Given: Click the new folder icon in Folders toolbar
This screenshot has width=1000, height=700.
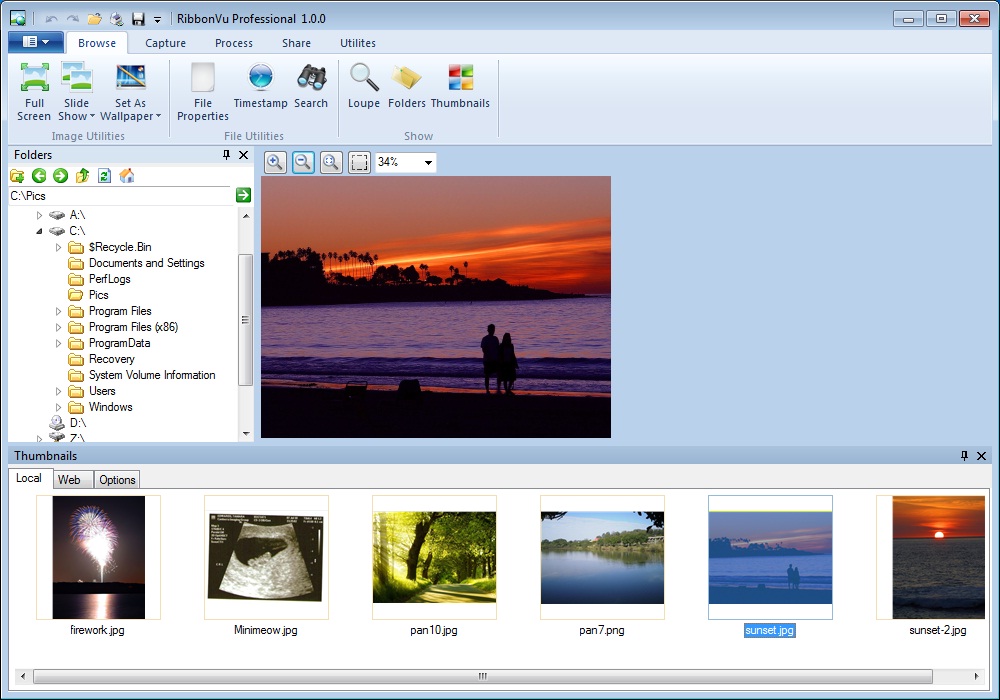Looking at the screenshot, I should tap(17, 176).
